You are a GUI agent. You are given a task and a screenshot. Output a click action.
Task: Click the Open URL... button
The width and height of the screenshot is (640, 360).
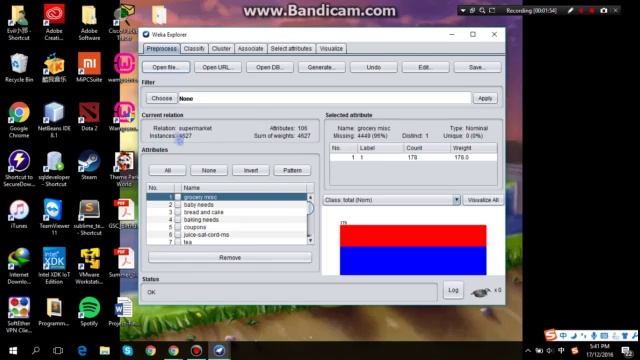point(218,67)
